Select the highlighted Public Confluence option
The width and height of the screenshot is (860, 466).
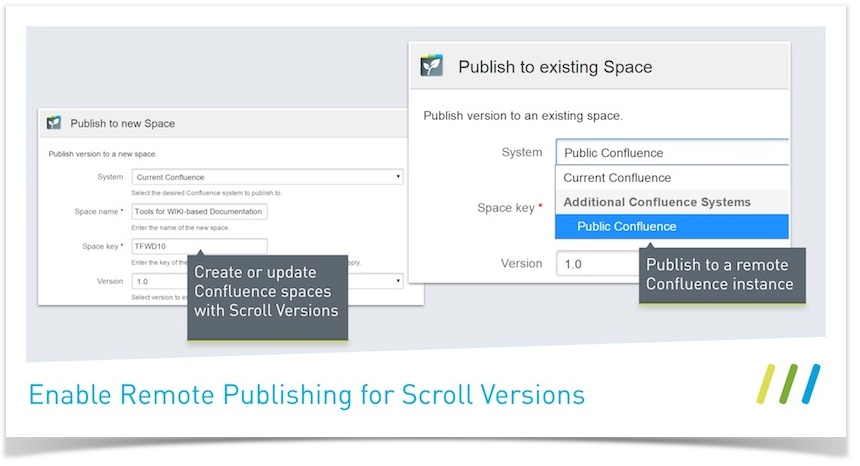click(672, 226)
